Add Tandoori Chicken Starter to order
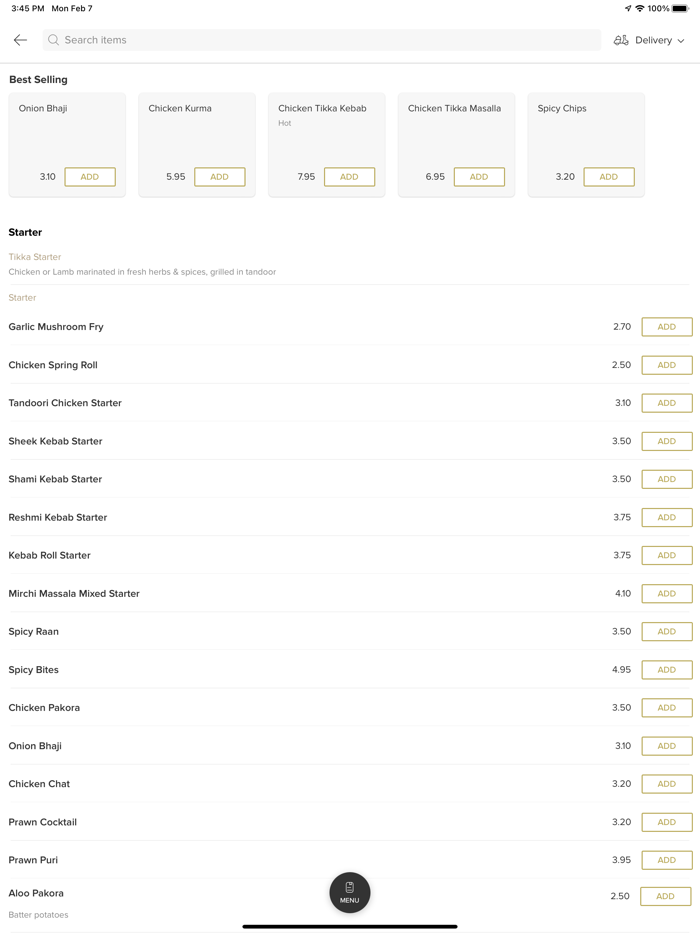 [666, 403]
